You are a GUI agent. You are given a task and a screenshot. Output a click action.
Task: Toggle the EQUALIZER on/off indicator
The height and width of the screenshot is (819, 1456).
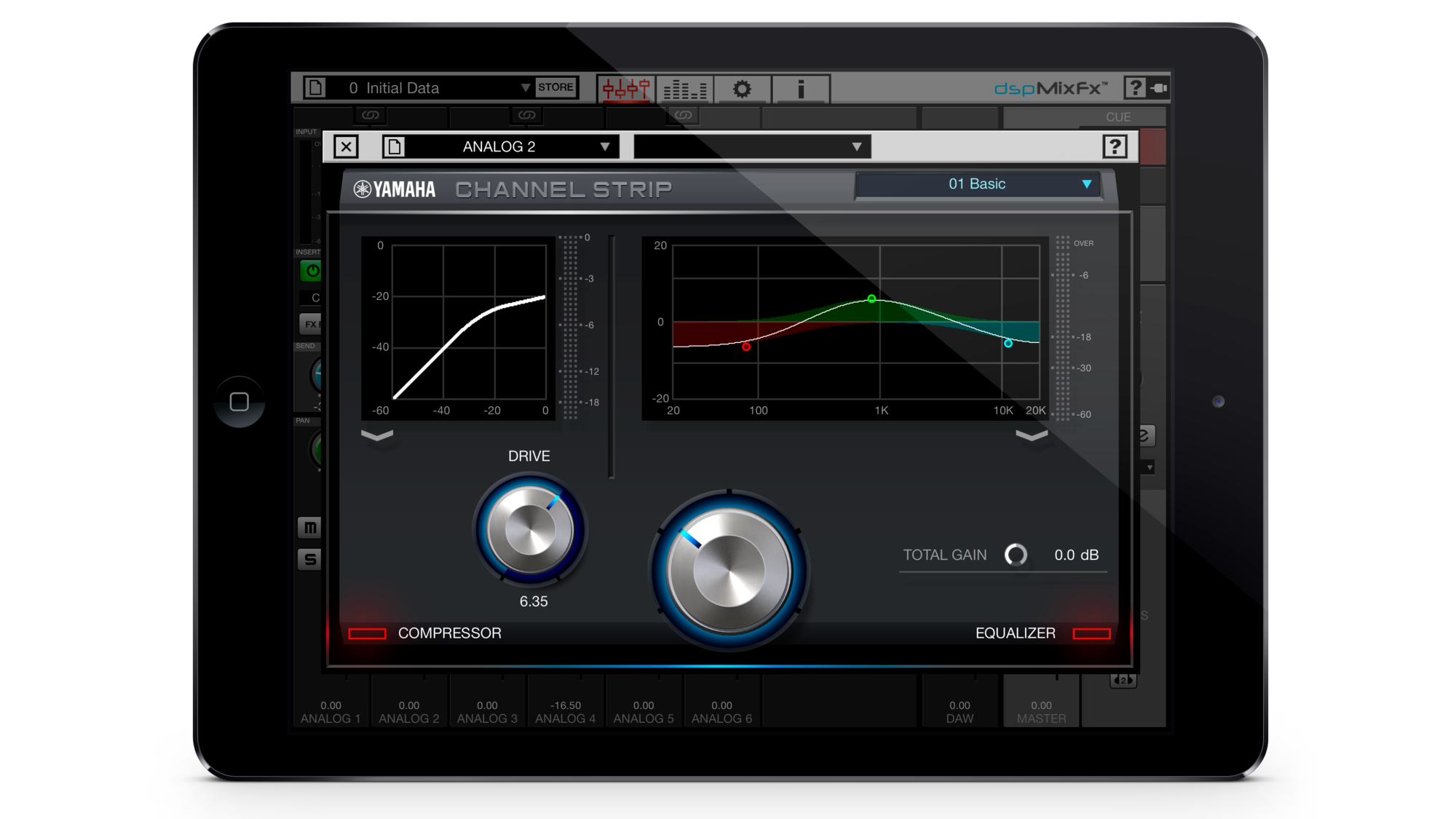pos(1091,633)
